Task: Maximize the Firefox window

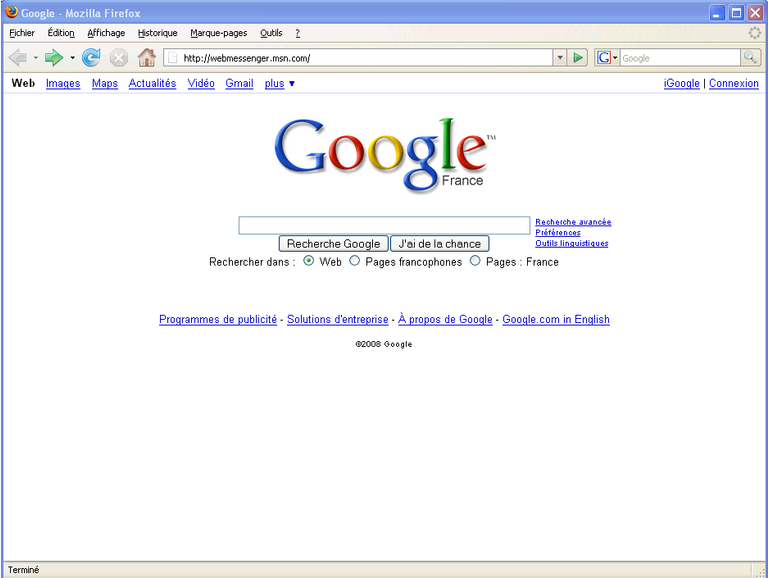Action: click(736, 13)
